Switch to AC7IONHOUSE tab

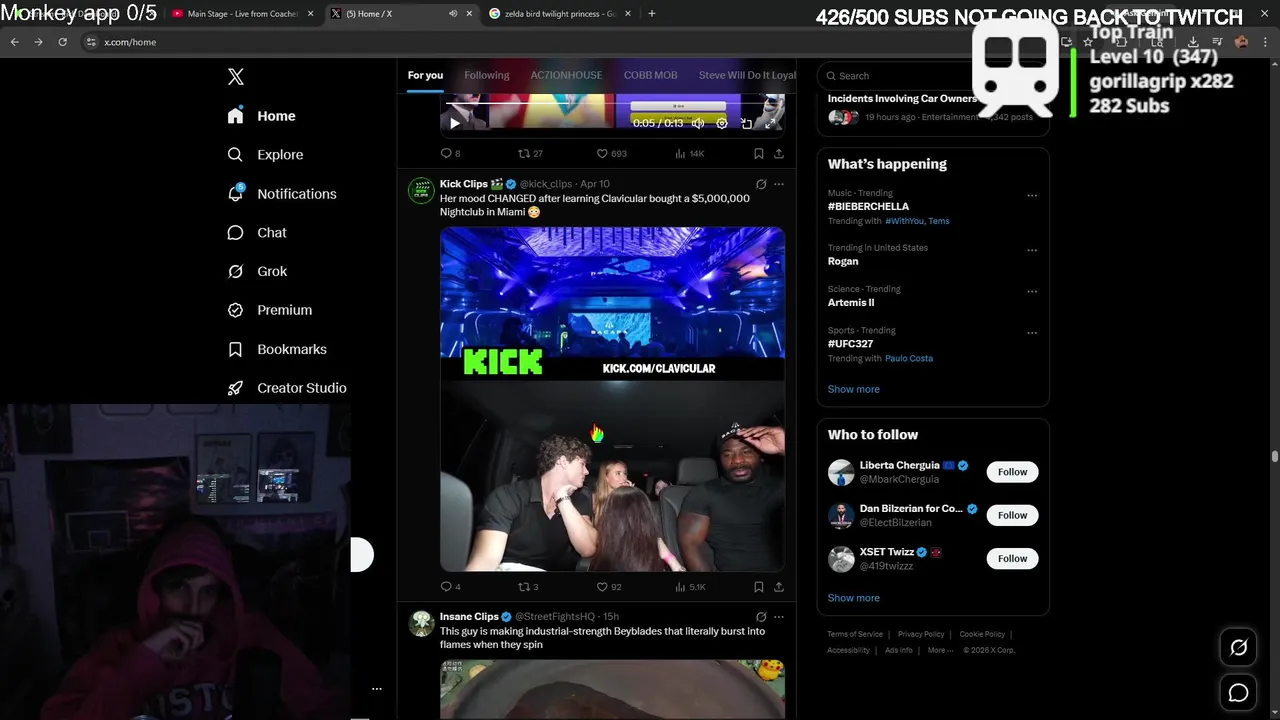pos(566,75)
